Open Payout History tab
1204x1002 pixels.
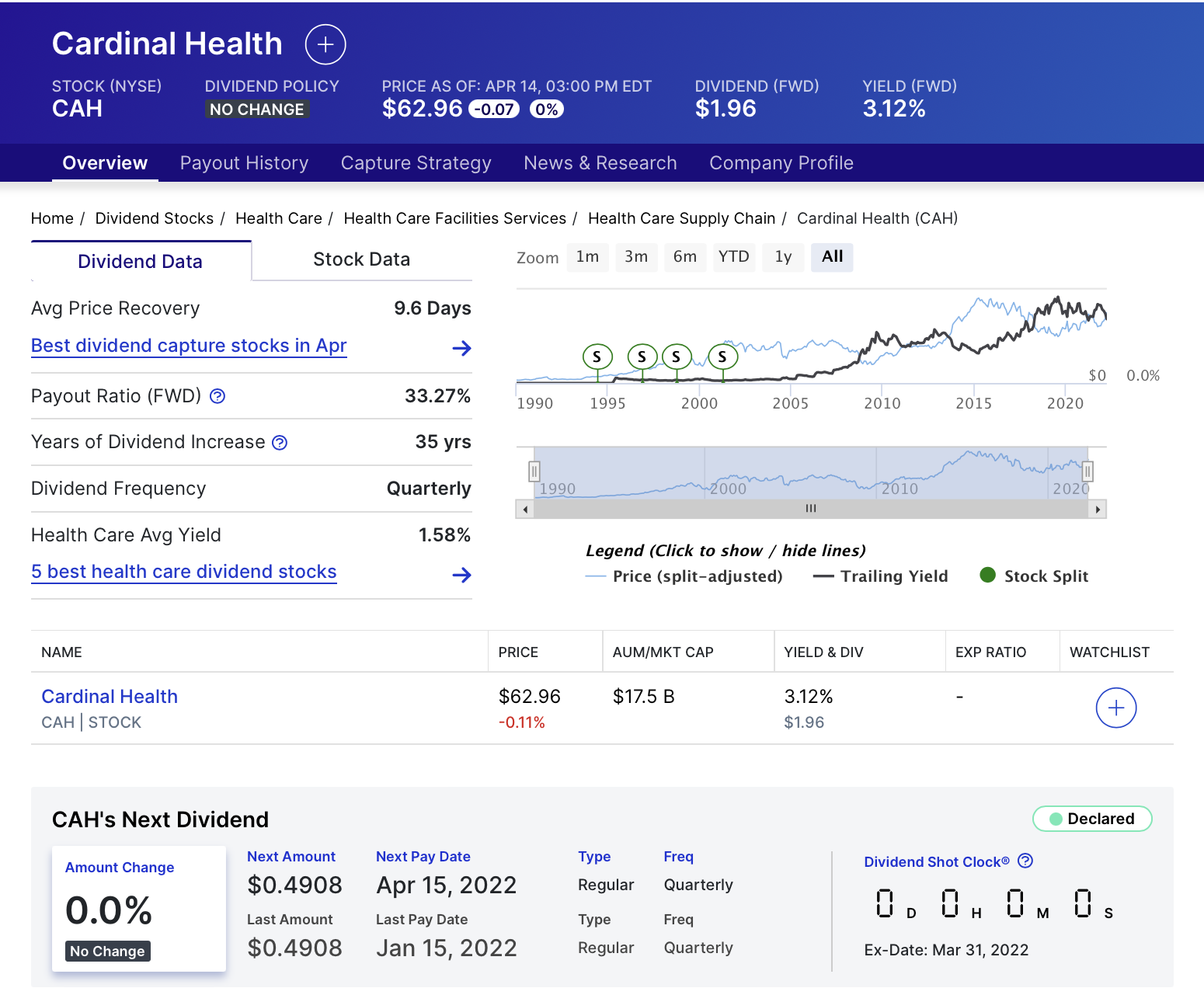pyautogui.click(x=244, y=163)
